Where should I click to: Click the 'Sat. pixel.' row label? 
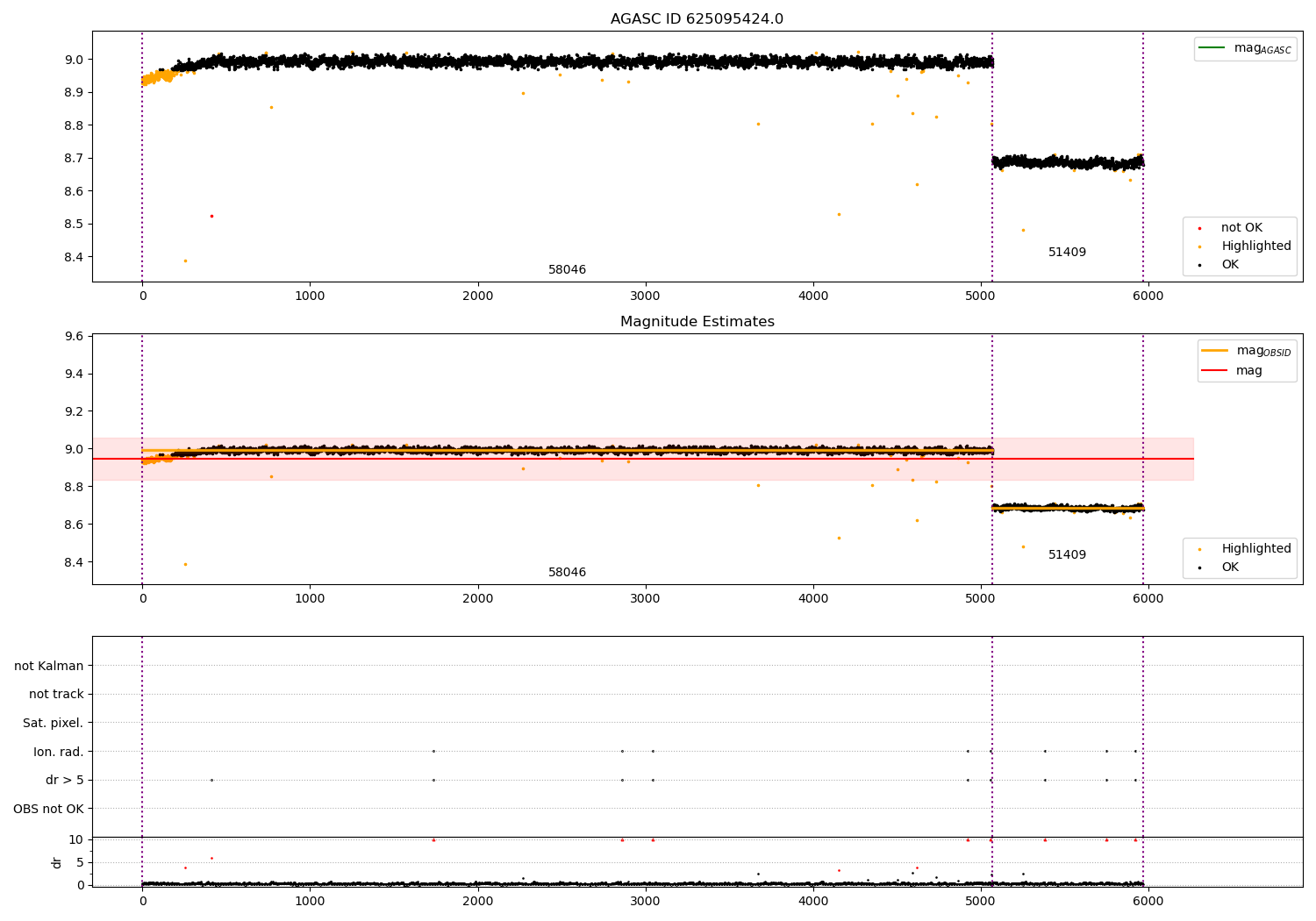point(54,724)
